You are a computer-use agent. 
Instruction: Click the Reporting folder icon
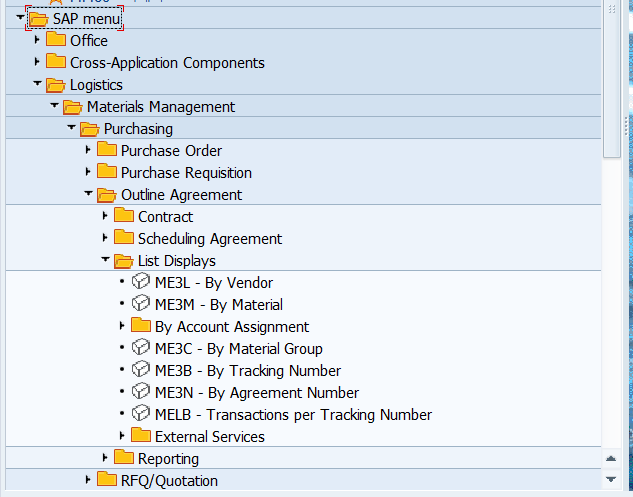(x=124, y=457)
